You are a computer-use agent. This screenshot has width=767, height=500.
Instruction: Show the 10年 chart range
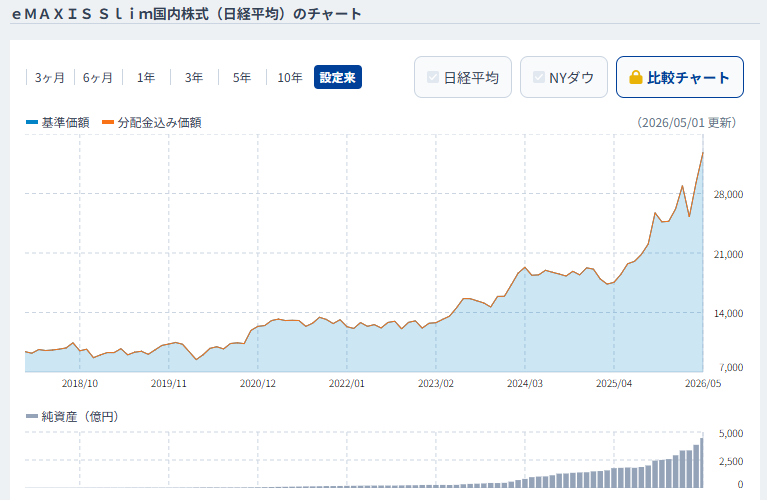pyautogui.click(x=290, y=77)
